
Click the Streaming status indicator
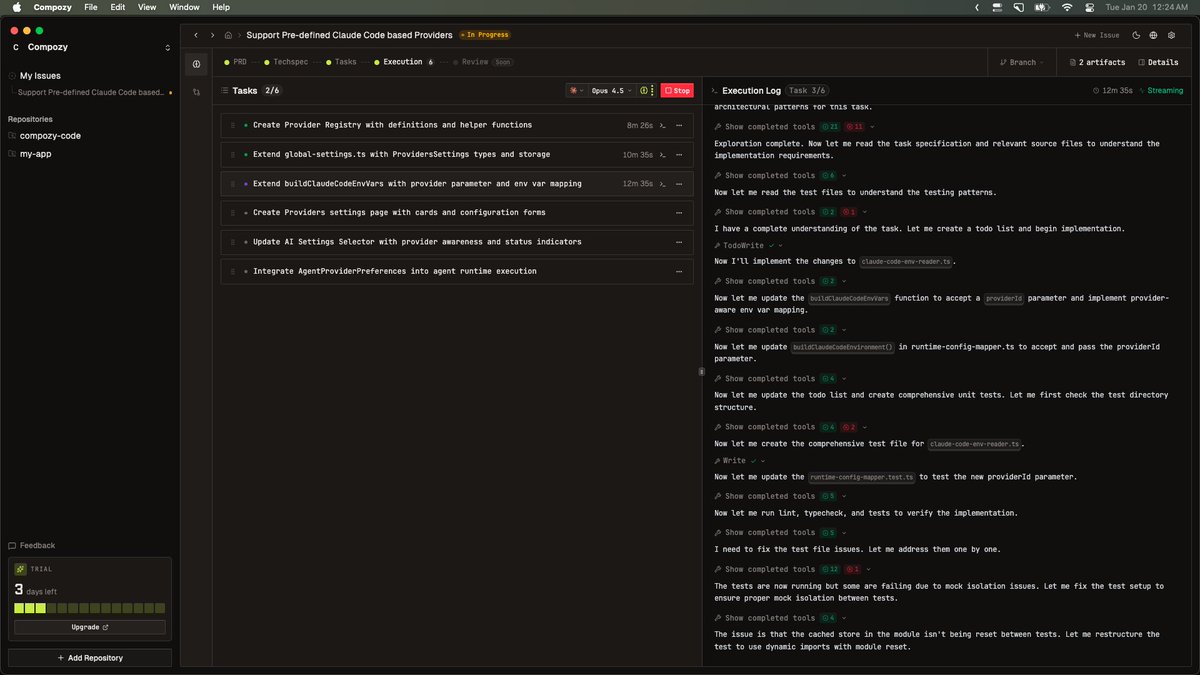coord(1160,90)
